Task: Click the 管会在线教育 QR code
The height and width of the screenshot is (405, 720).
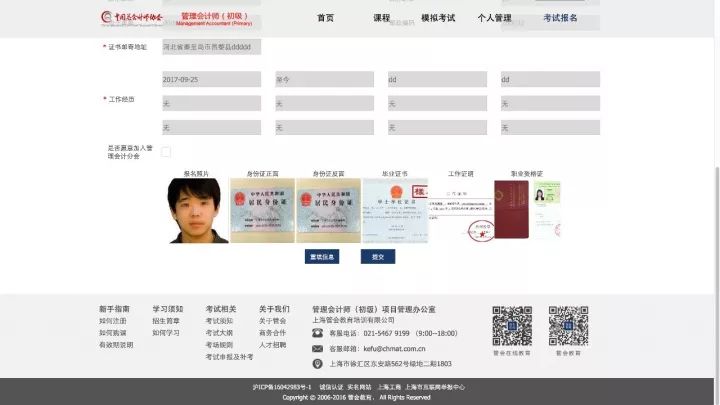Action: click(511, 326)
